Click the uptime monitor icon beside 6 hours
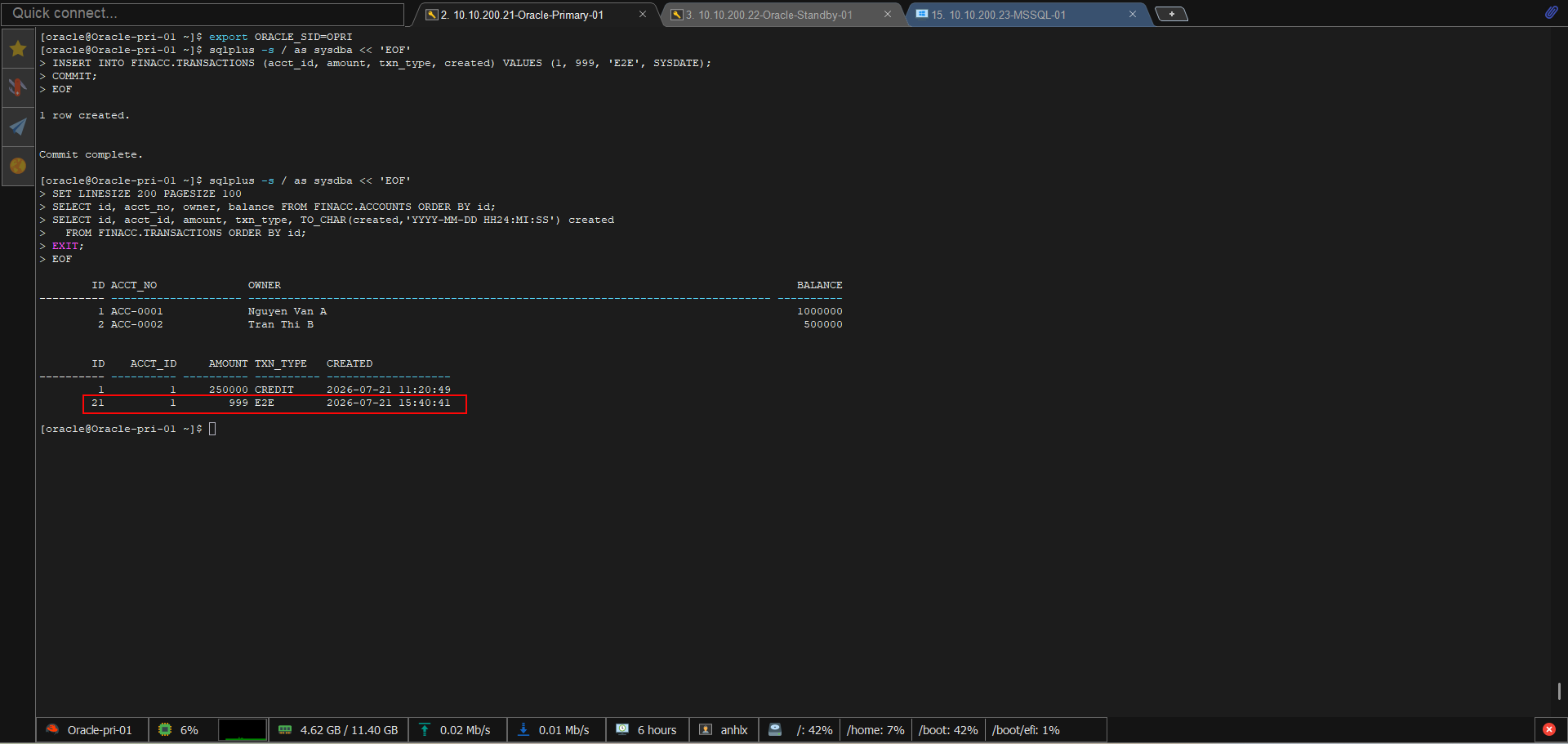Screen dimensions: 1568x744 point(622,729)
